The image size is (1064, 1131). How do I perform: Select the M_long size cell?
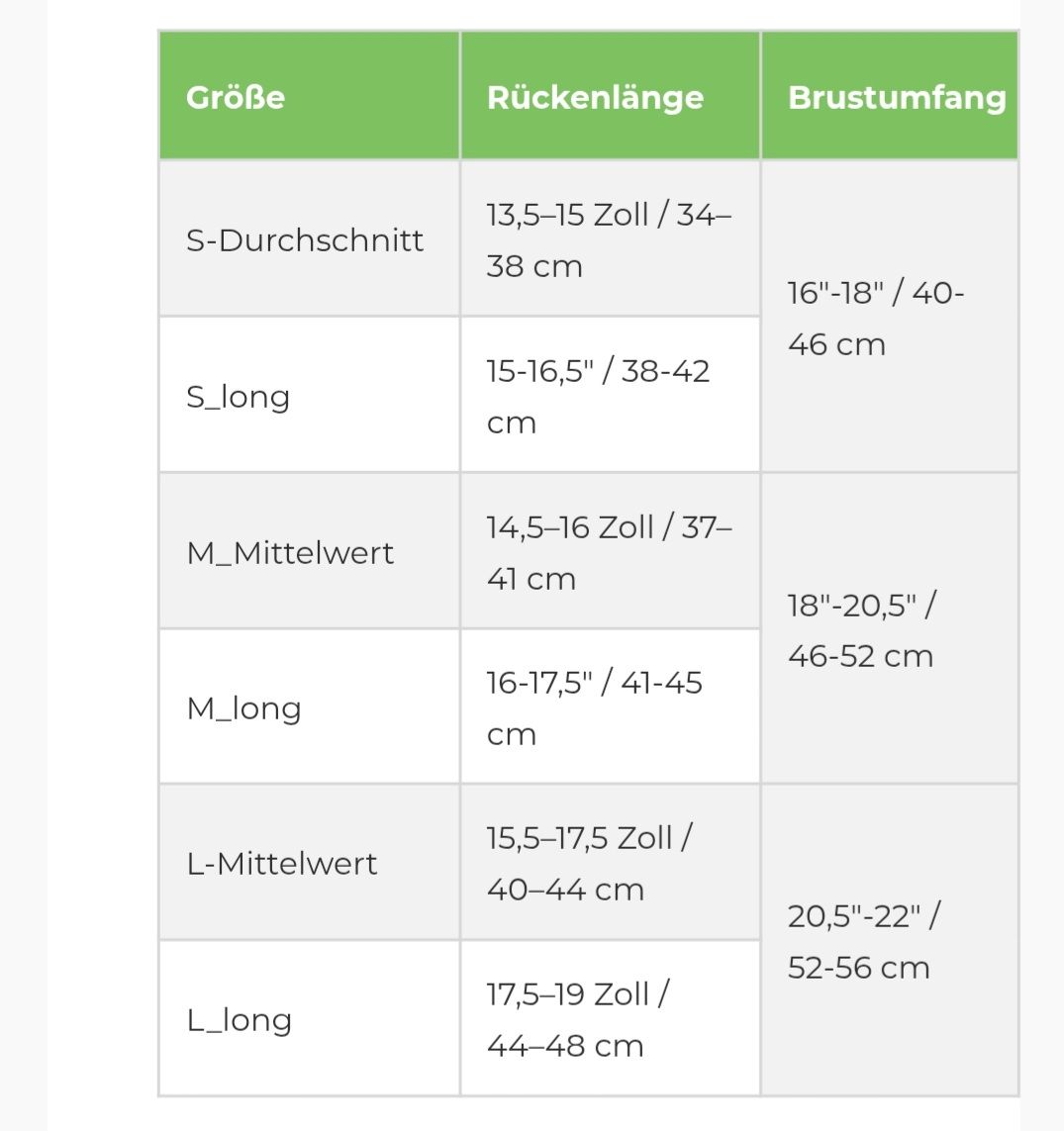309,707
